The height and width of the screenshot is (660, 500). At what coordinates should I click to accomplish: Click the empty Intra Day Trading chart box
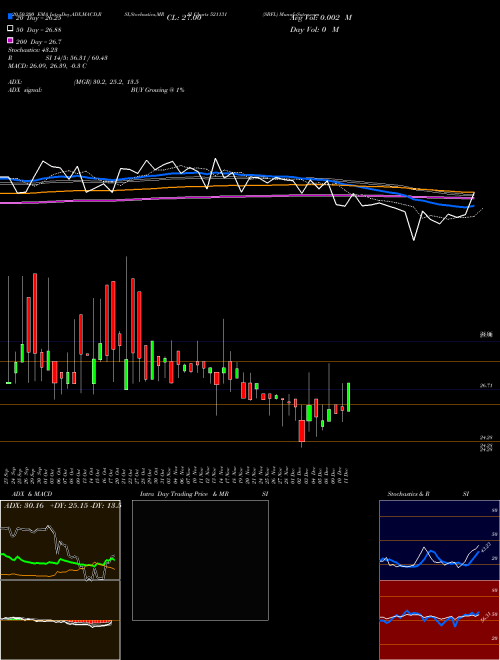pyautogui.click(x=200, y=560)
